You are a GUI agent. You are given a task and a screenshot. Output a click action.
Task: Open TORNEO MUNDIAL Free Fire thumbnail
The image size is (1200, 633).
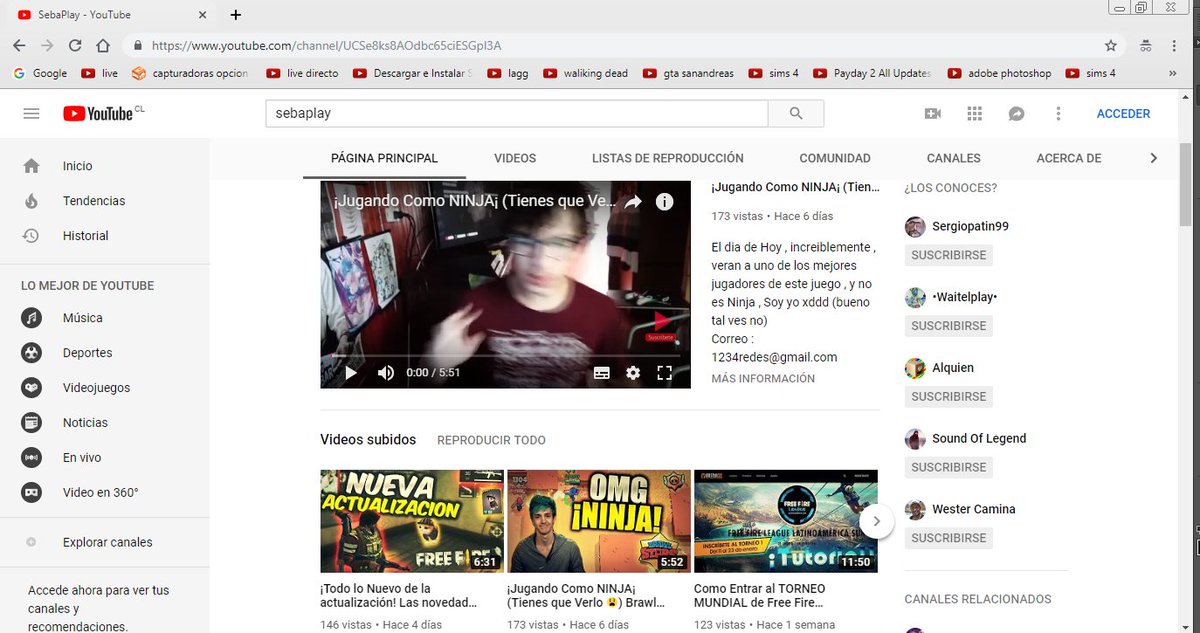pyautogui.click(x=786, y=521)
